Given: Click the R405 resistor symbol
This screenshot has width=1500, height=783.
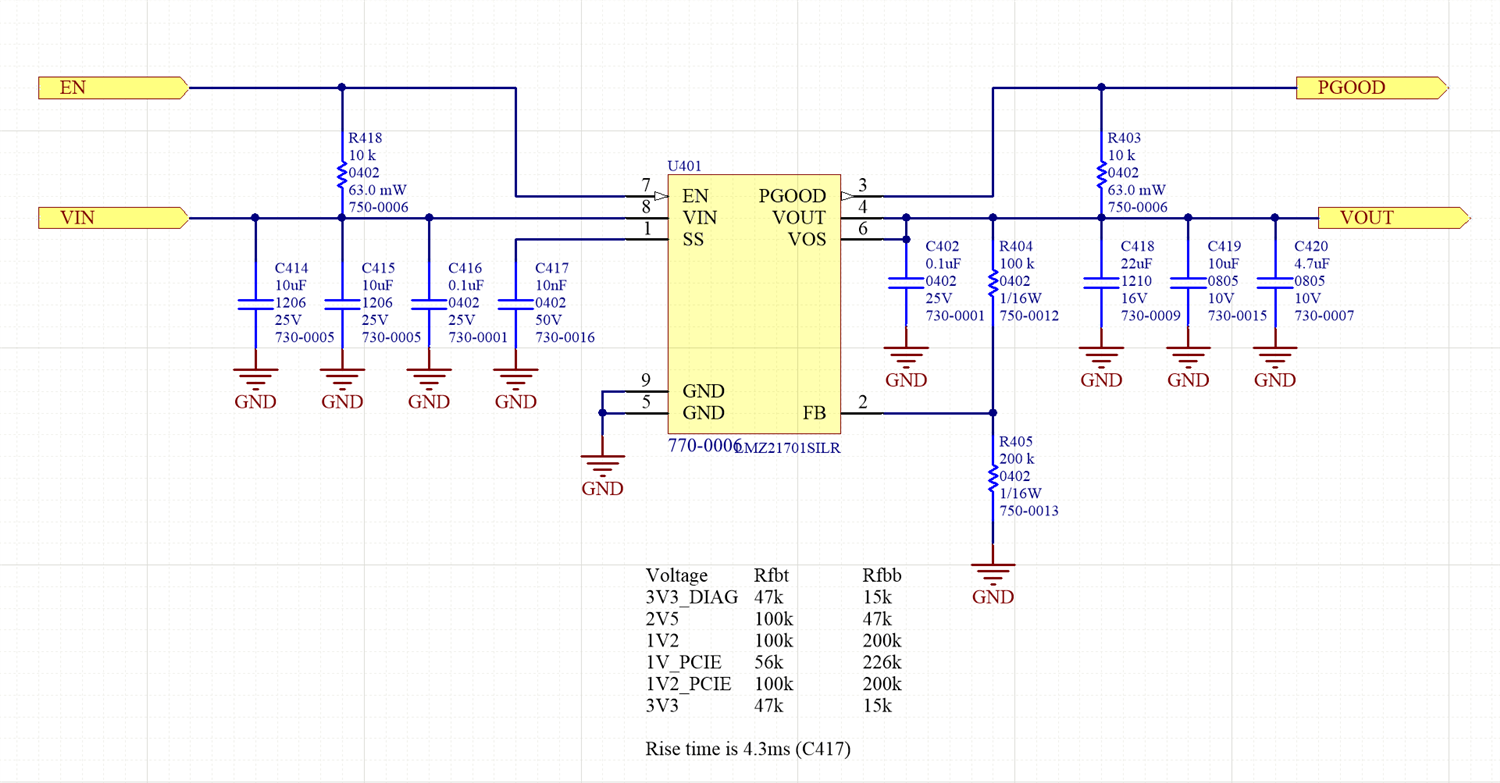Looking at the screenshot, I should click(993, 478).
